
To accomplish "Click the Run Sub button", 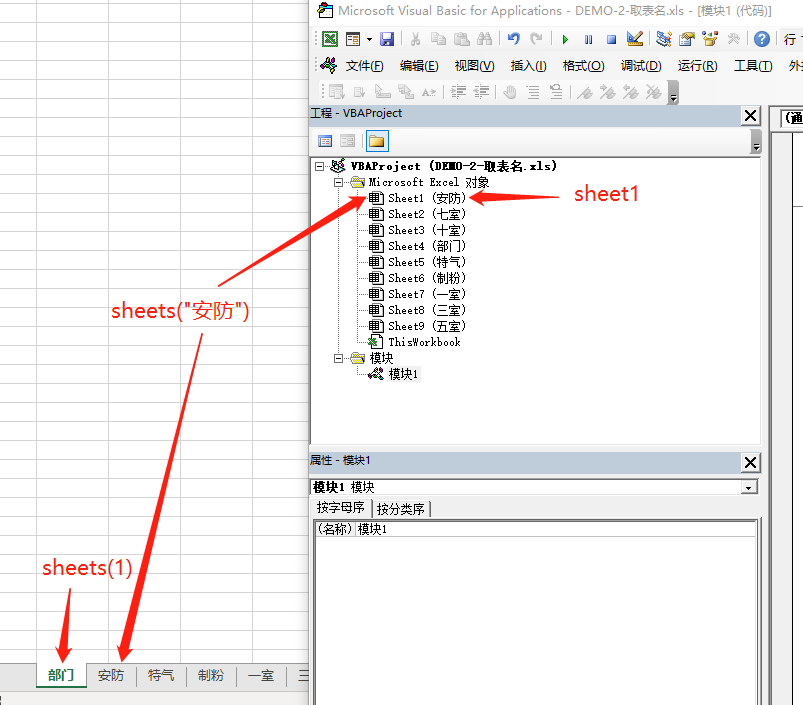I will (x=565, y=38).
